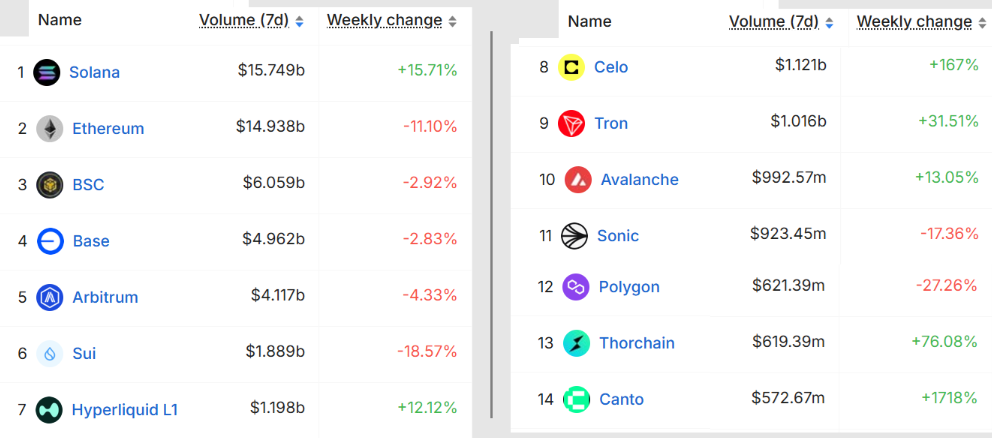Screen dimensions: 992x438
Task: Click the Canto green icon
Action: (576, 399)
